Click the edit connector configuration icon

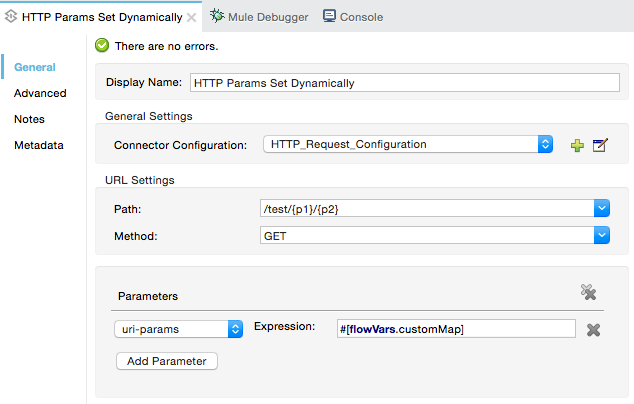600,145
